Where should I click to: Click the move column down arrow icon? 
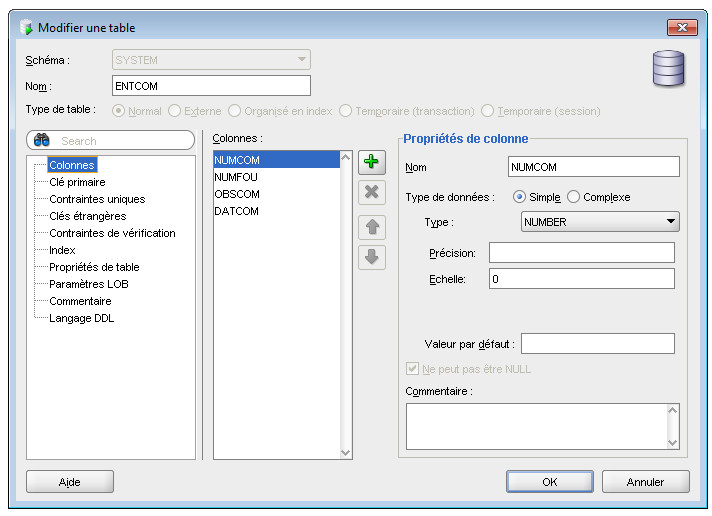pyautogui.click(x=372, y=257)
